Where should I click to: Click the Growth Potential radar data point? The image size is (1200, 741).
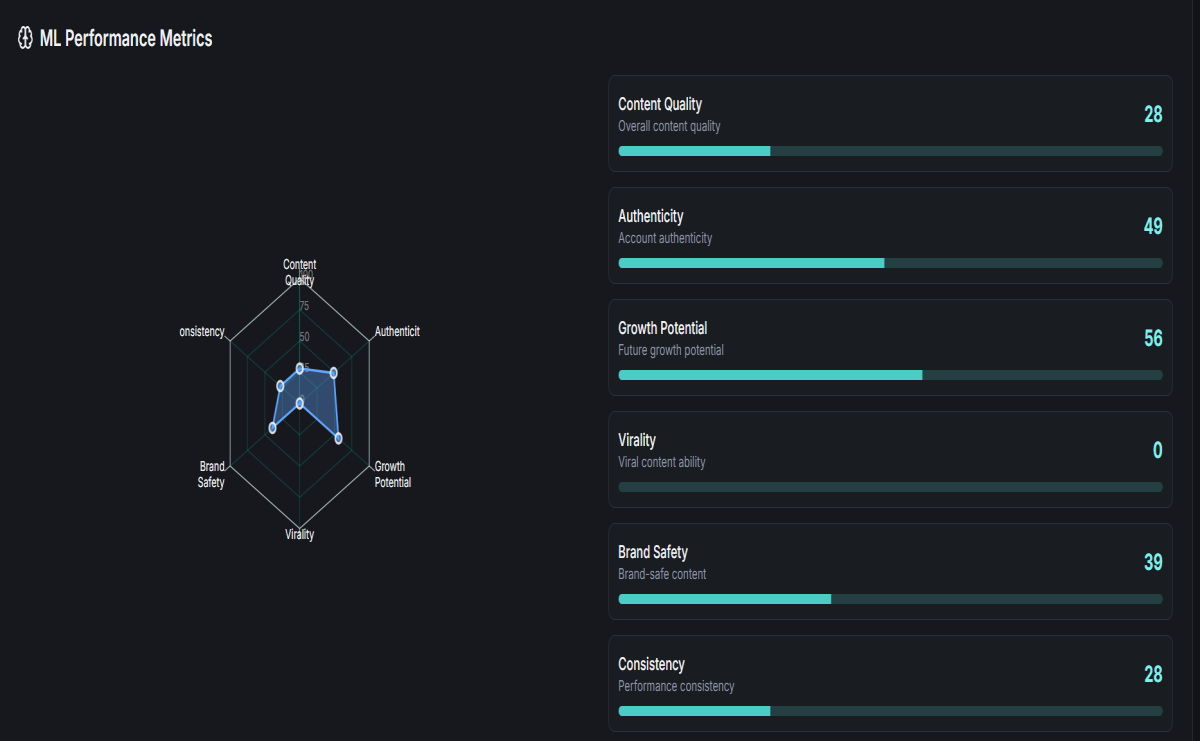[338, 438]
